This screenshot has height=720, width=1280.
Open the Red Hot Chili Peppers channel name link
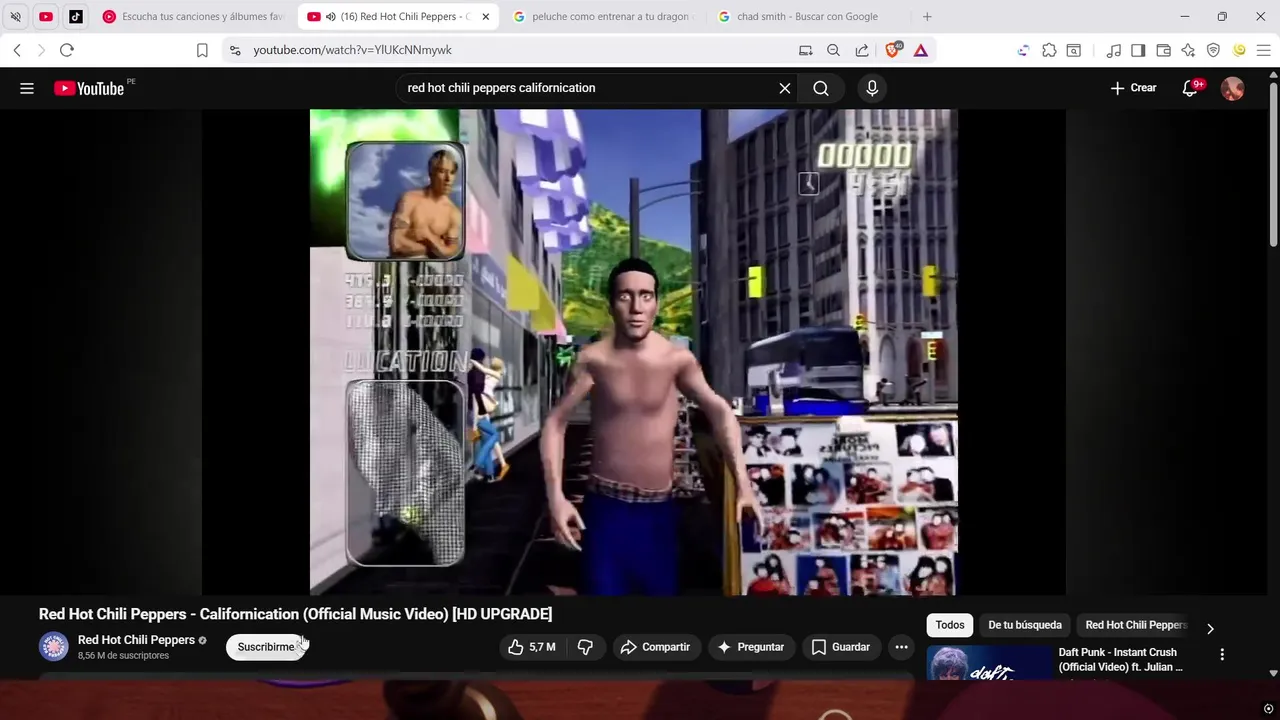[x=136, y=640]
